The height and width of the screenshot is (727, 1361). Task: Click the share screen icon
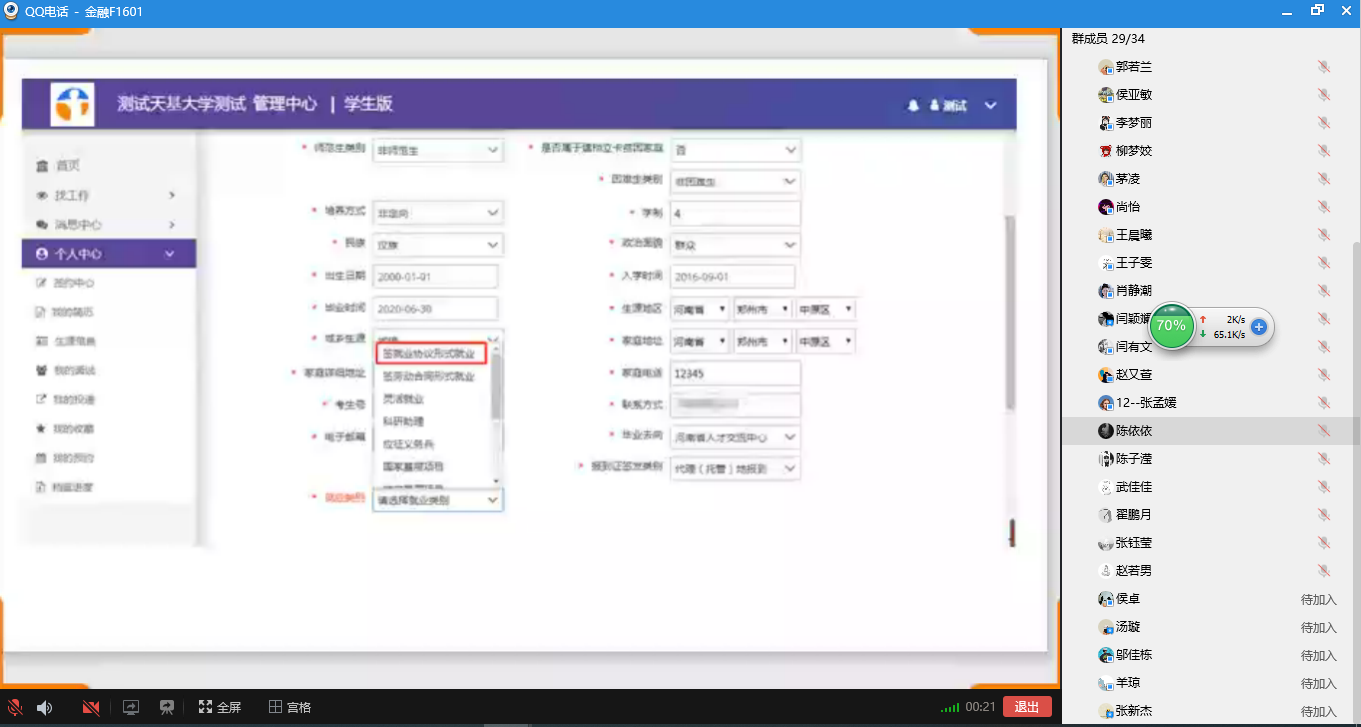click(x=131, y=707)
